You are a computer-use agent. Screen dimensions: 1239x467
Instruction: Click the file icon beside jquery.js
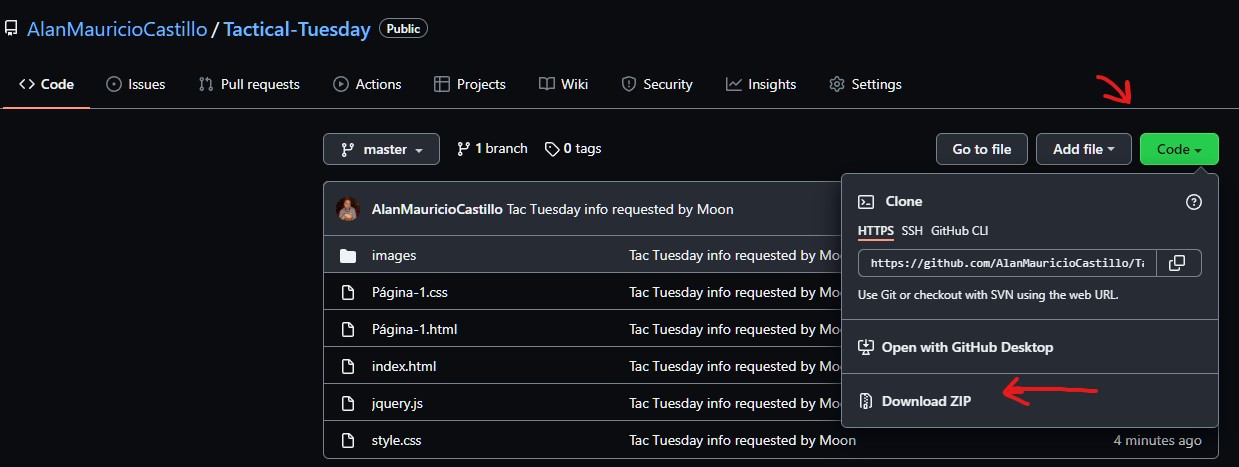pos(348,404)
